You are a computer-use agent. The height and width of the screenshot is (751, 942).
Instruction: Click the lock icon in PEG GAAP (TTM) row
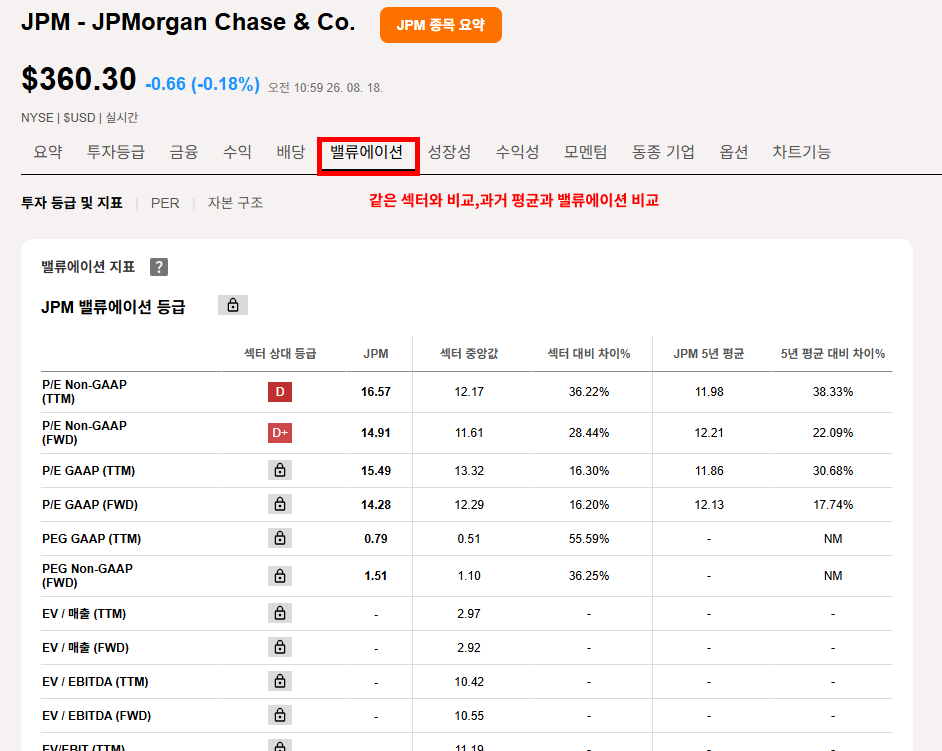click(x=280, y=538)
